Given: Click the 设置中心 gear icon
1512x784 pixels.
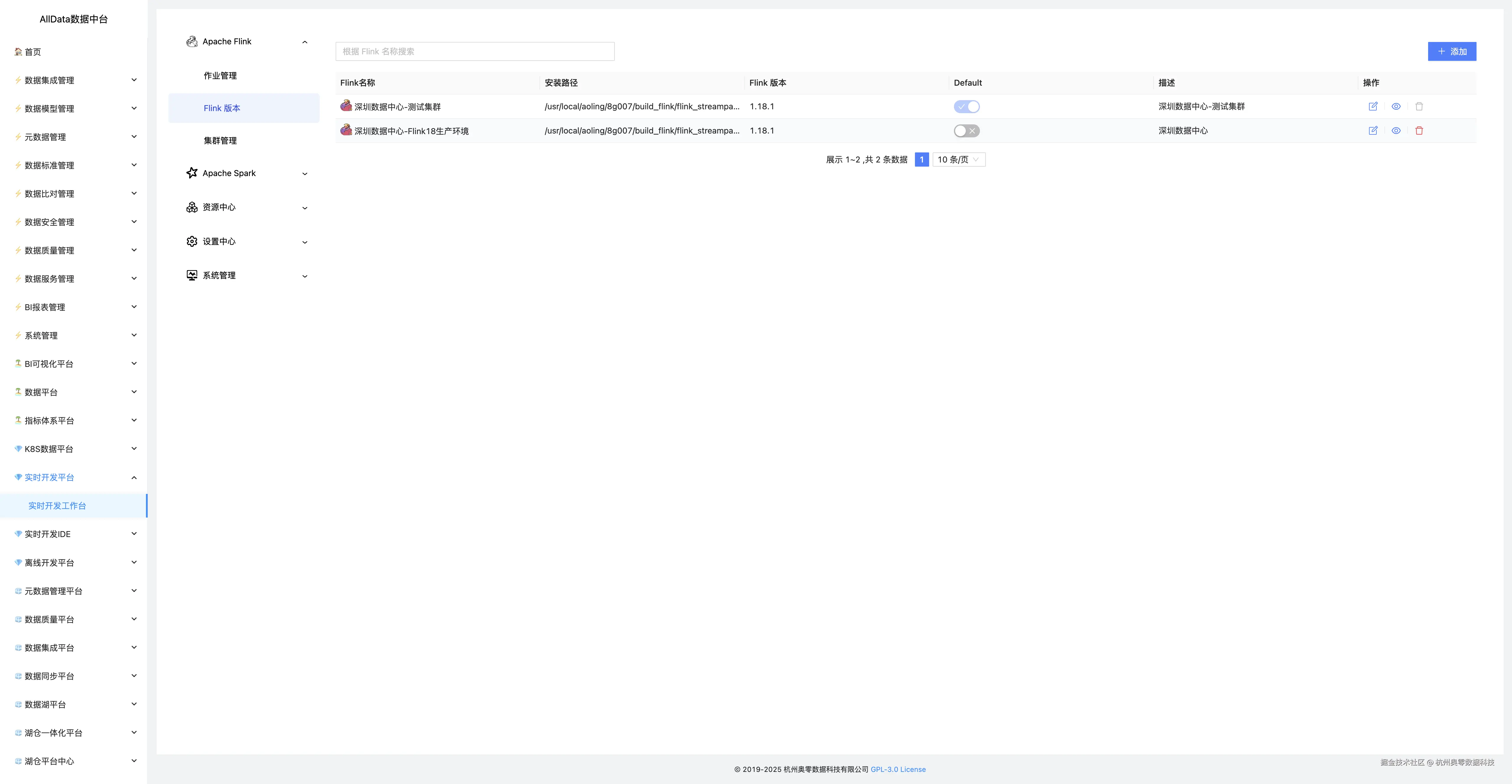Looking at the screenshot, I should pos(191,241).
